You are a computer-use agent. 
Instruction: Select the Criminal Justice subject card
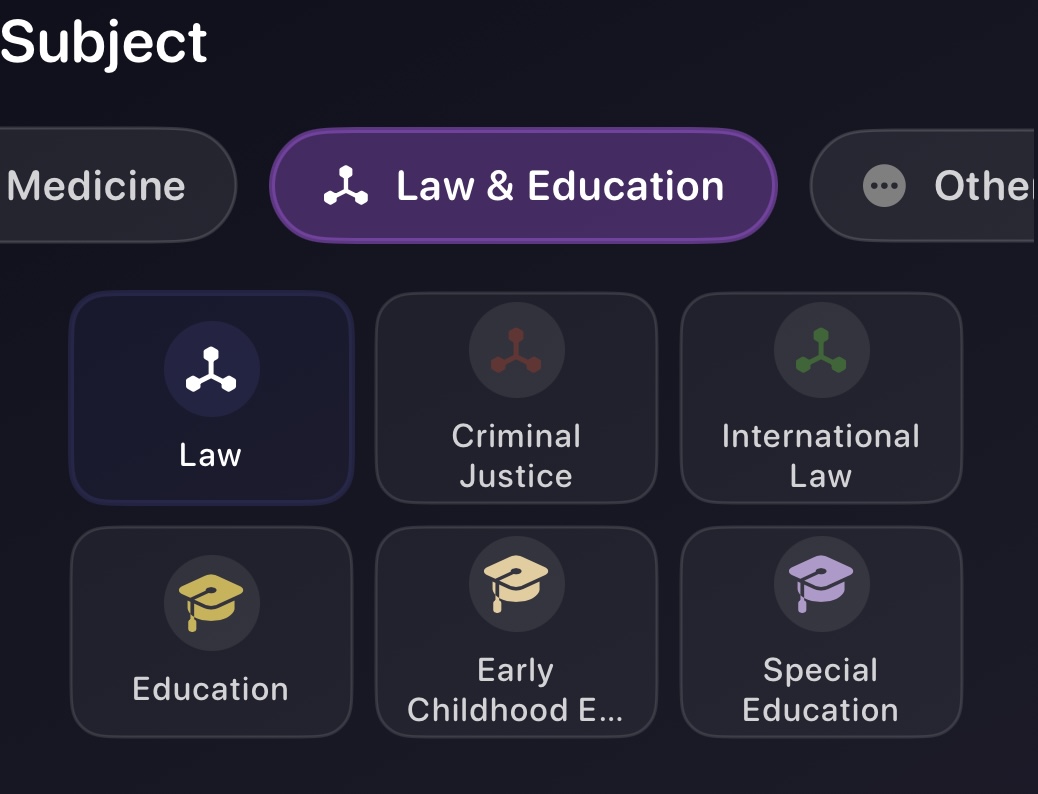coord(516,399)
